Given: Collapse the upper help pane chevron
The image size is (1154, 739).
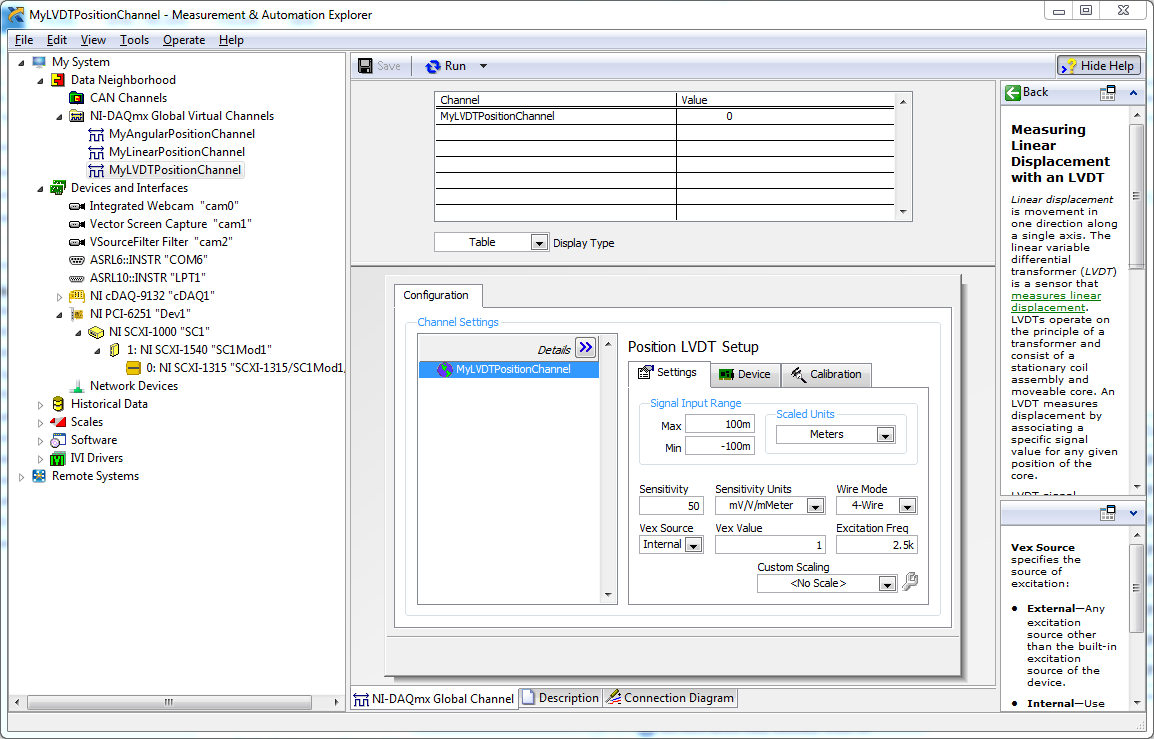Looking at the screenshot, I should point(1133,93).
